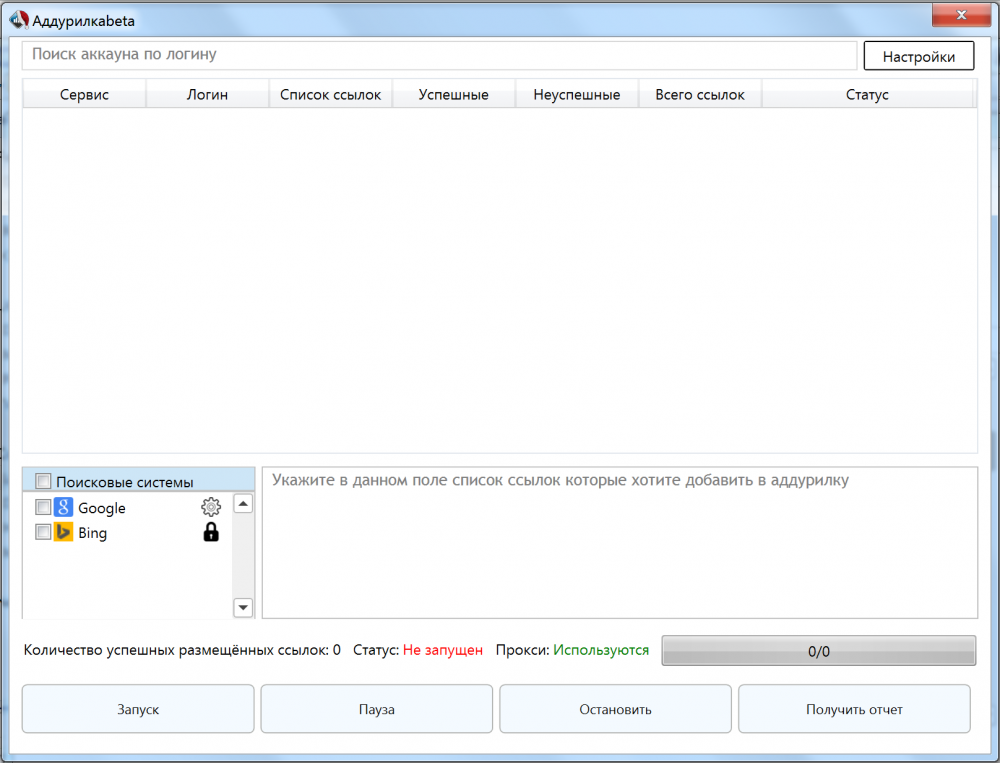Viewport: 1000px width, 763px height.
Task: Click Получить отчет to get report
Action: tap(854, 709)
